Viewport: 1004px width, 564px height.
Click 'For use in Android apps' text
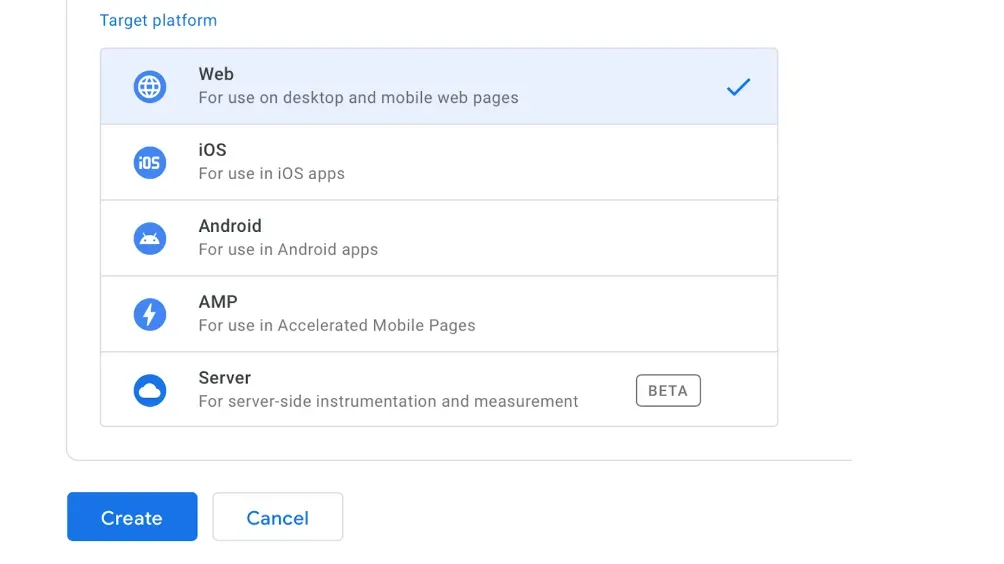[x=288, y=250]
